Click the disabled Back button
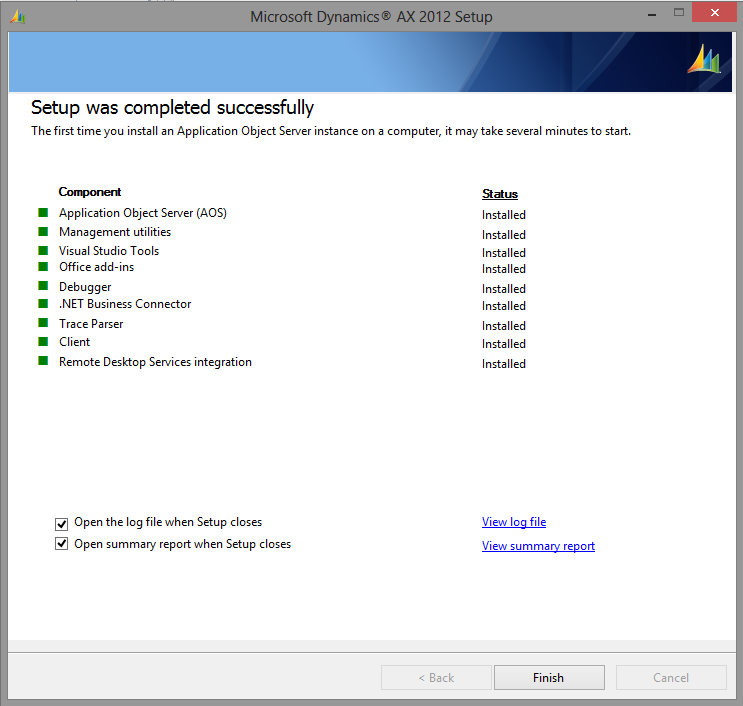This screenshot has height=706, width=743. tap(436, 678)
